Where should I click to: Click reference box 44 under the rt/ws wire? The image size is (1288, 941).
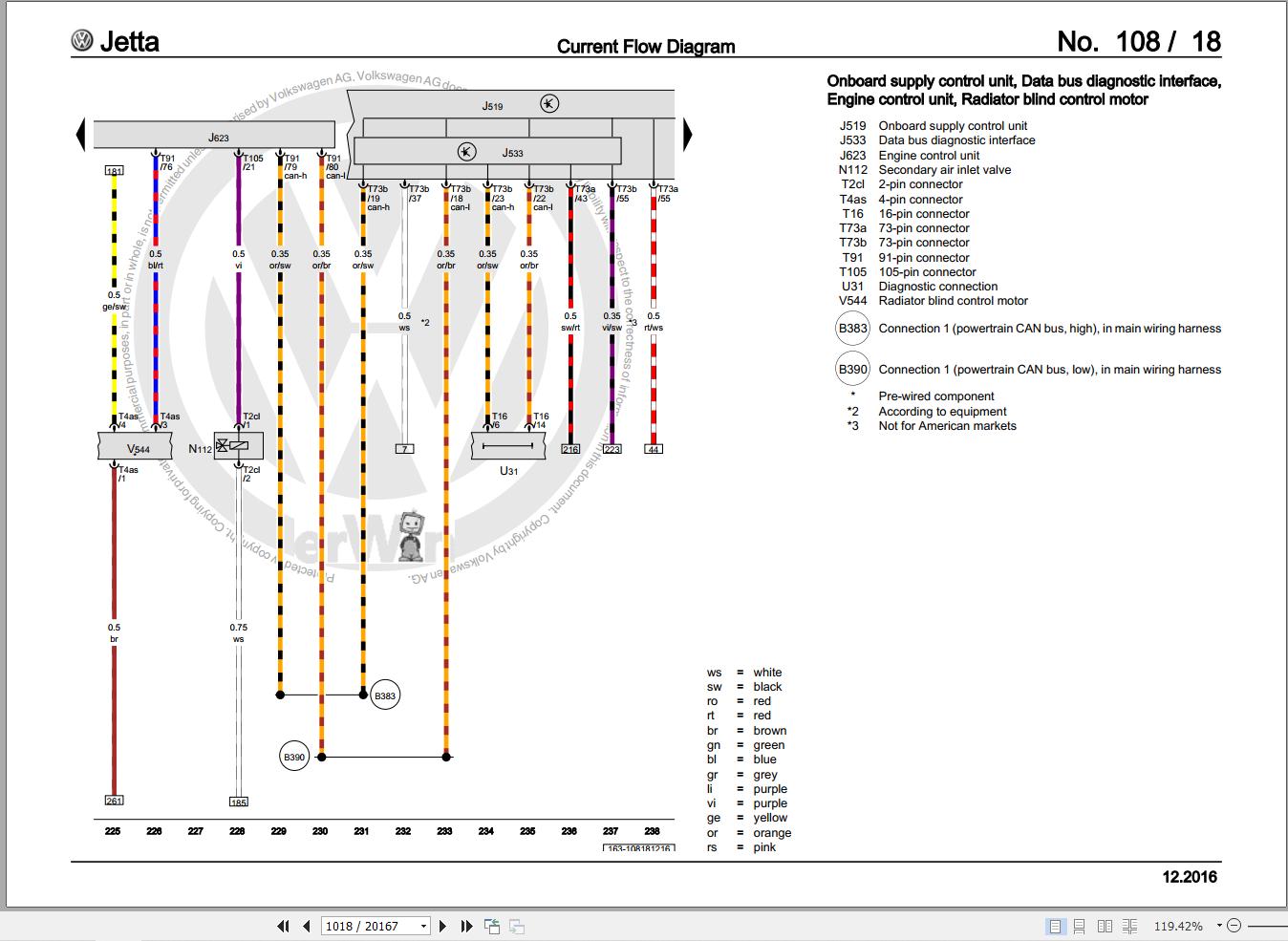coord(654,449)
